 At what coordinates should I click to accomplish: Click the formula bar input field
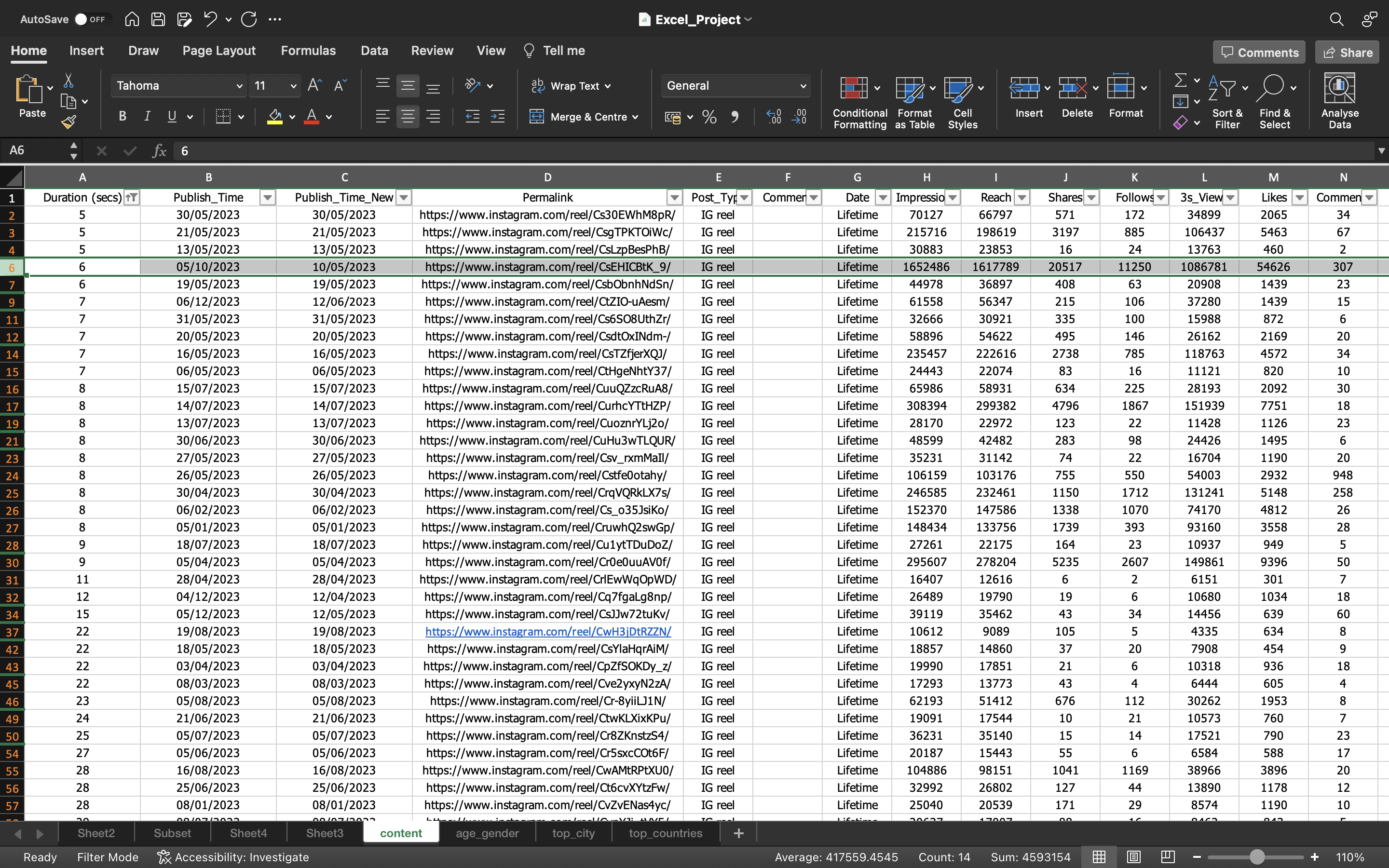point(773,151)
